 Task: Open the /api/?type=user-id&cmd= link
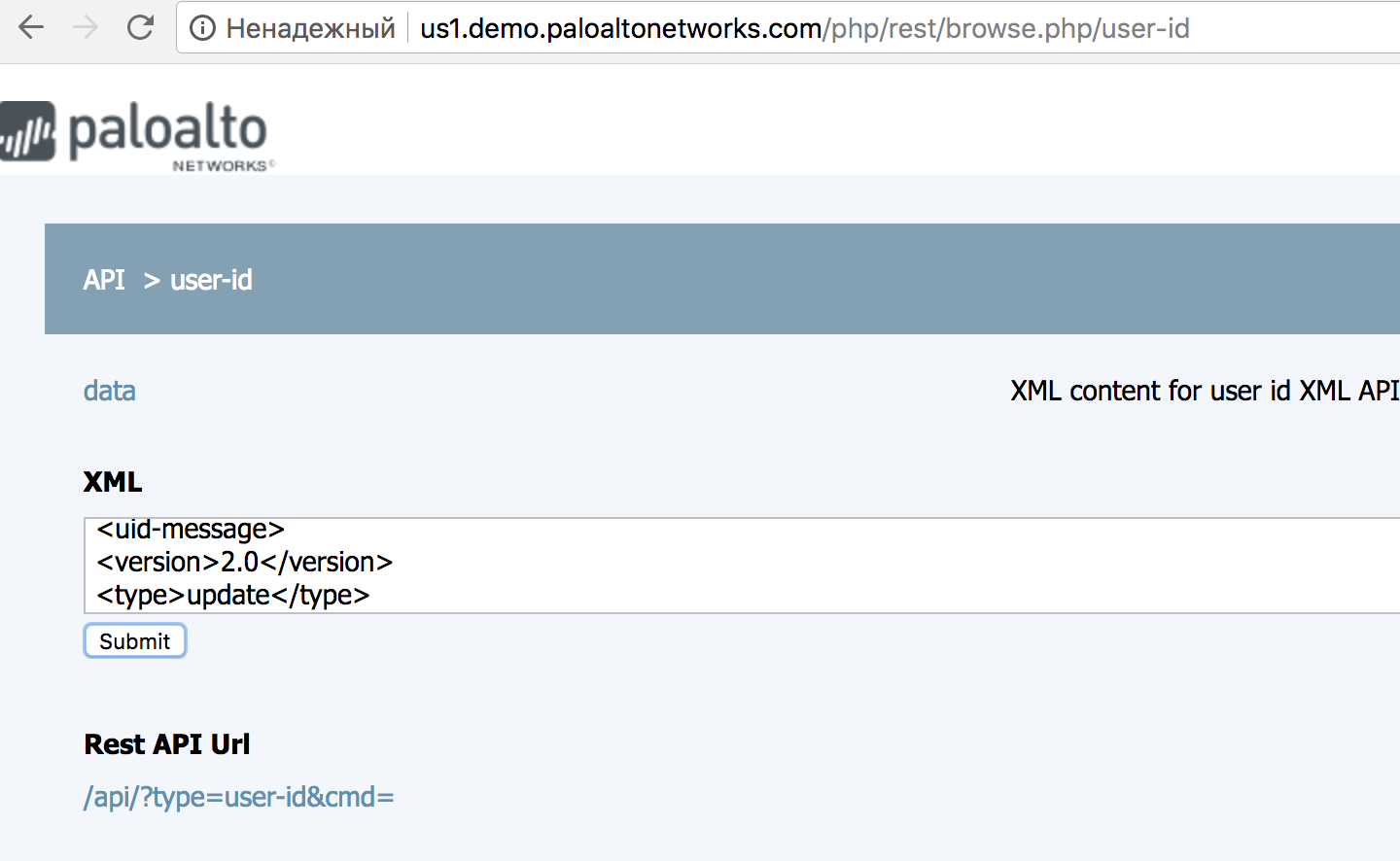(x=239, y=797)
